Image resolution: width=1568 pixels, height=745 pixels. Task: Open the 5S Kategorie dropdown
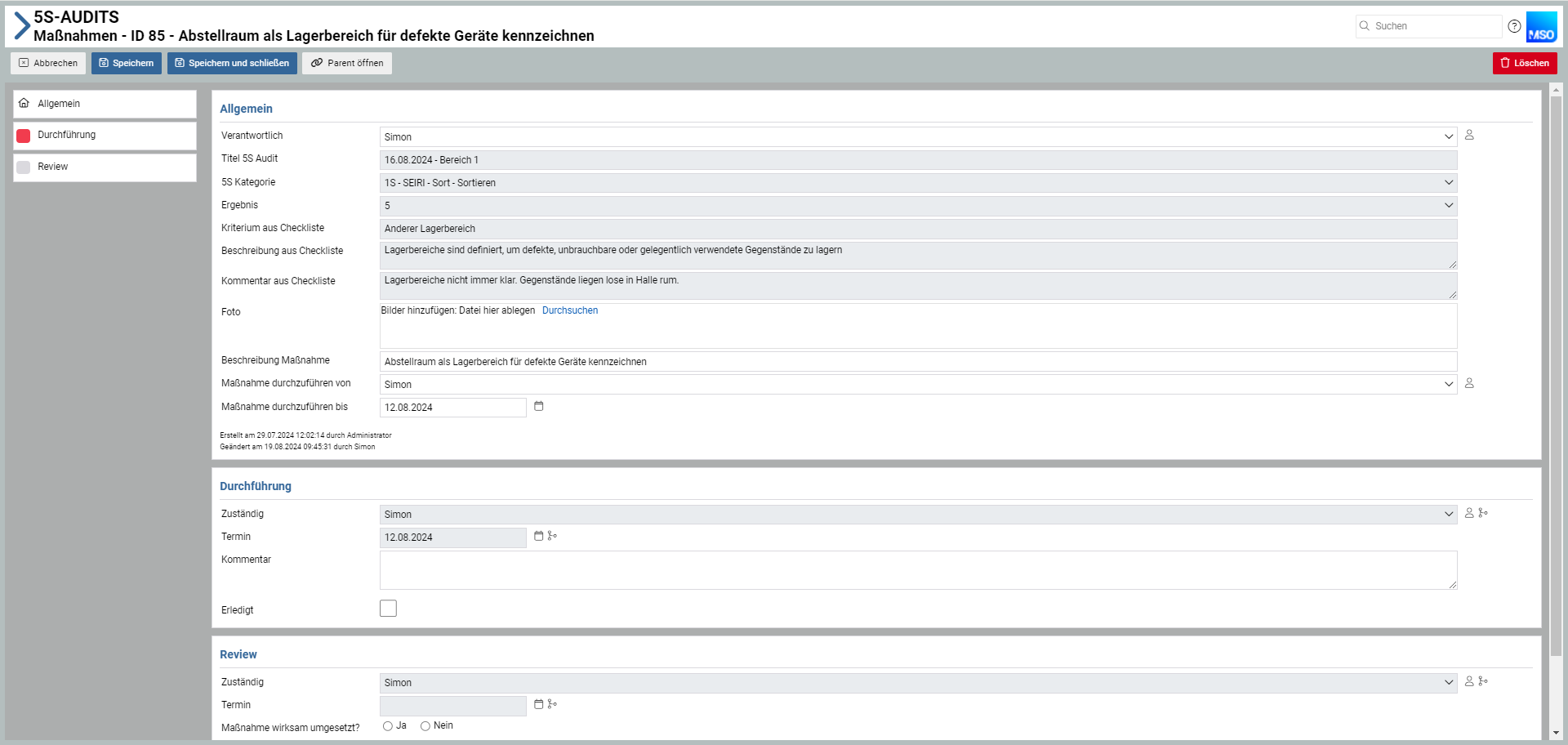click(x=1448, y=183)
